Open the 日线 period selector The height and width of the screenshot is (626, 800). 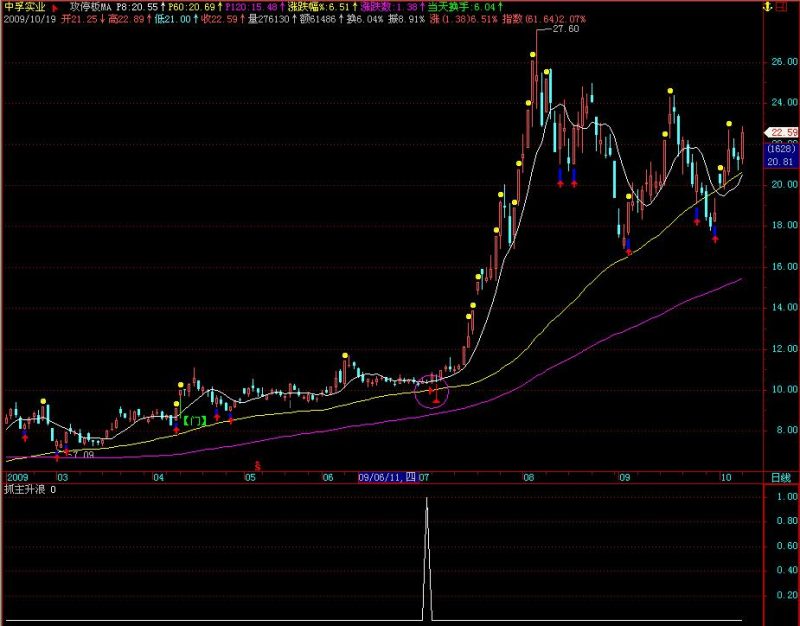click(780, 478)
